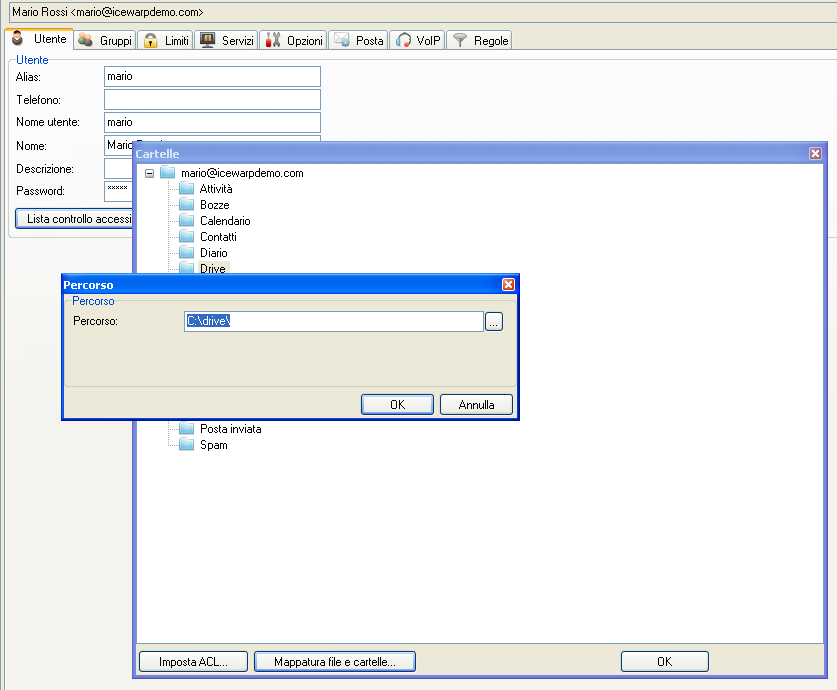
Task: Select the Spam folder
Action: pos(214,445)
